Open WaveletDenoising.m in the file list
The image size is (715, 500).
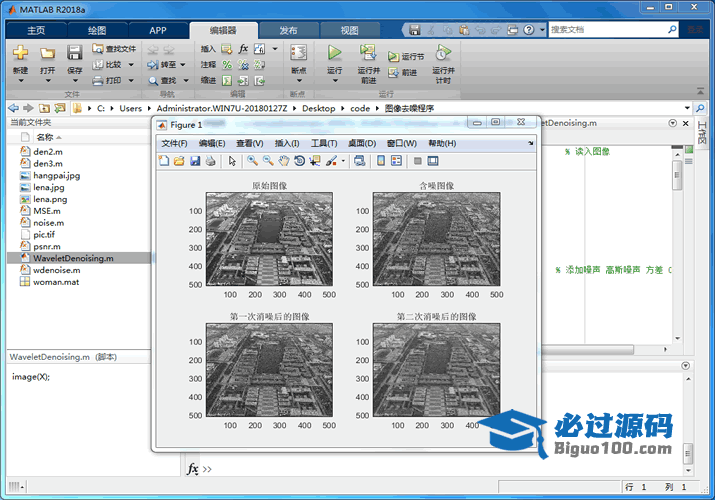coord(73,258)
